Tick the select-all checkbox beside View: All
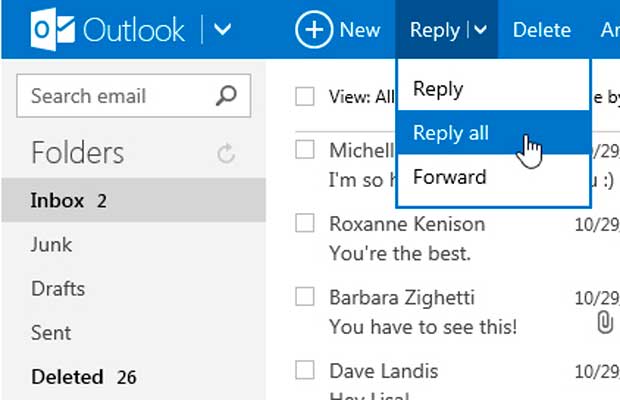 pos(305,96)
